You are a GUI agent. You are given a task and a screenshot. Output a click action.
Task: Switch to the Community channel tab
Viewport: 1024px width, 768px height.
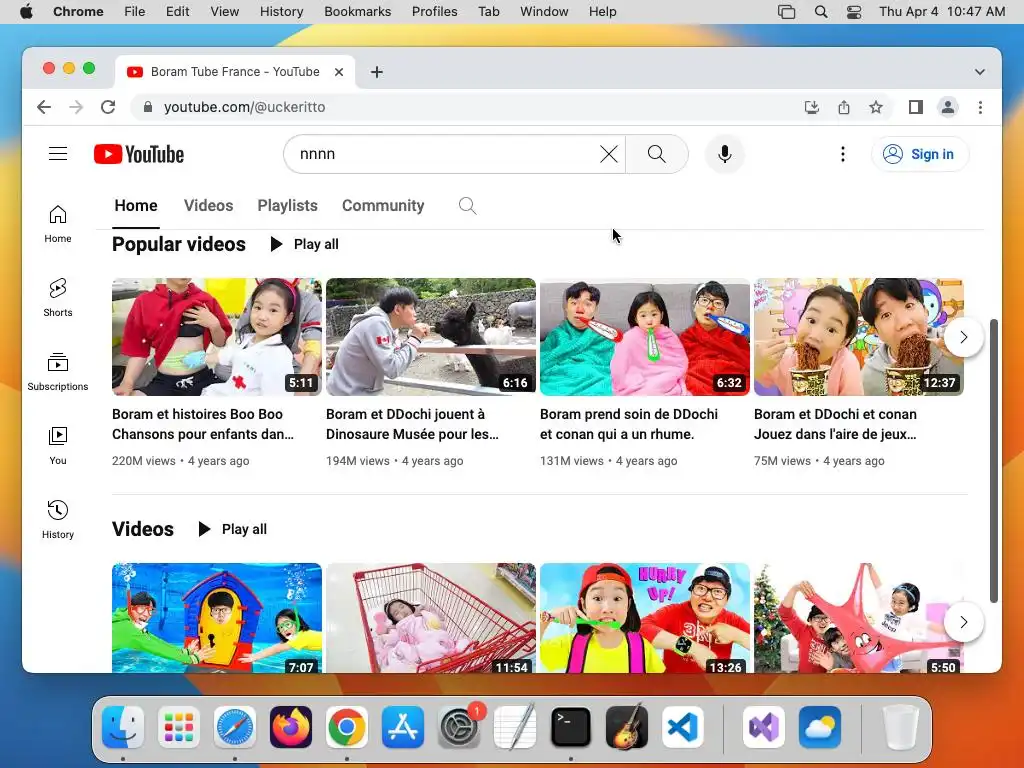[383, 206]
